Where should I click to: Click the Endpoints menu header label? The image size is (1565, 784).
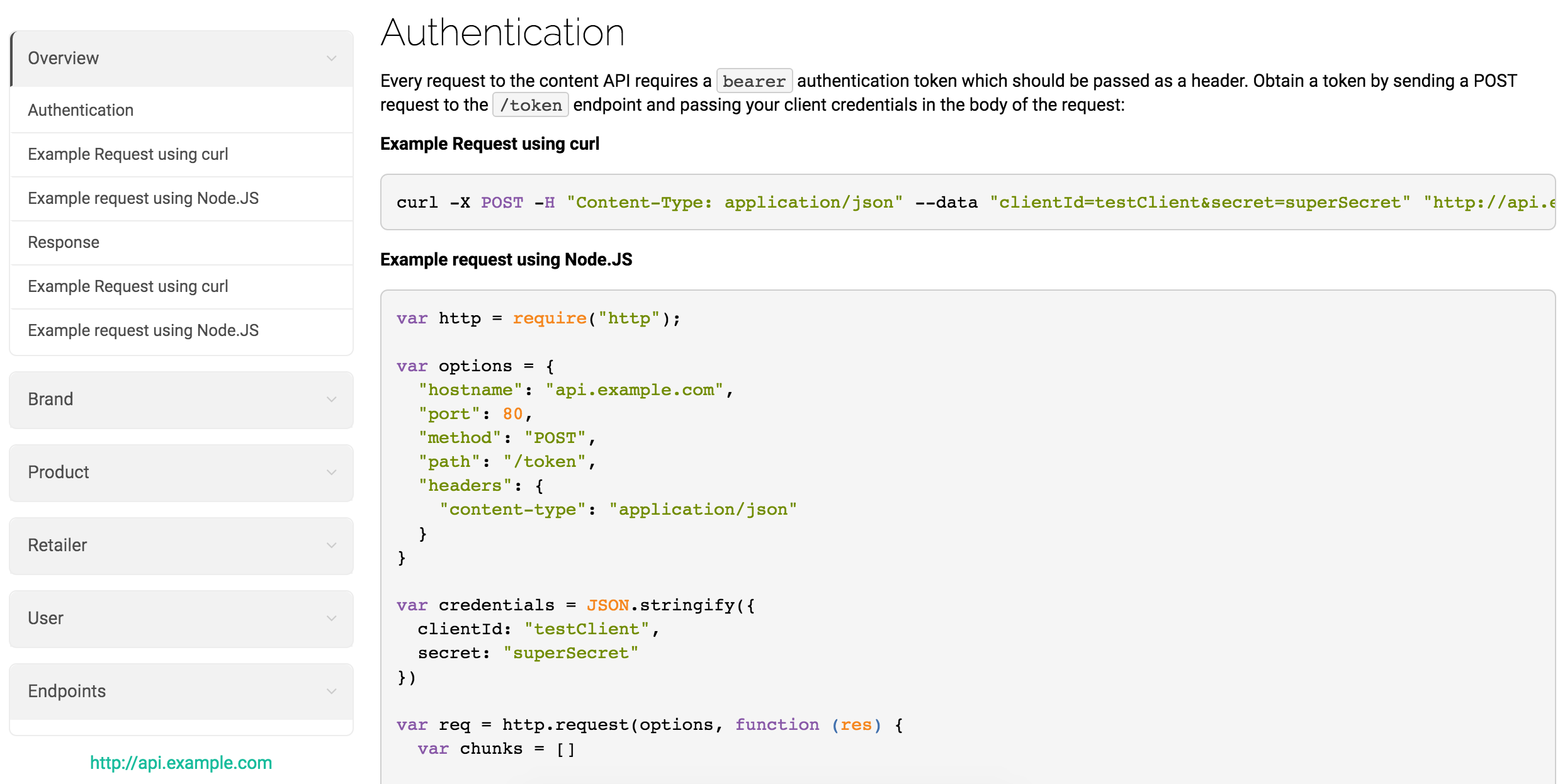pos(67,692)
